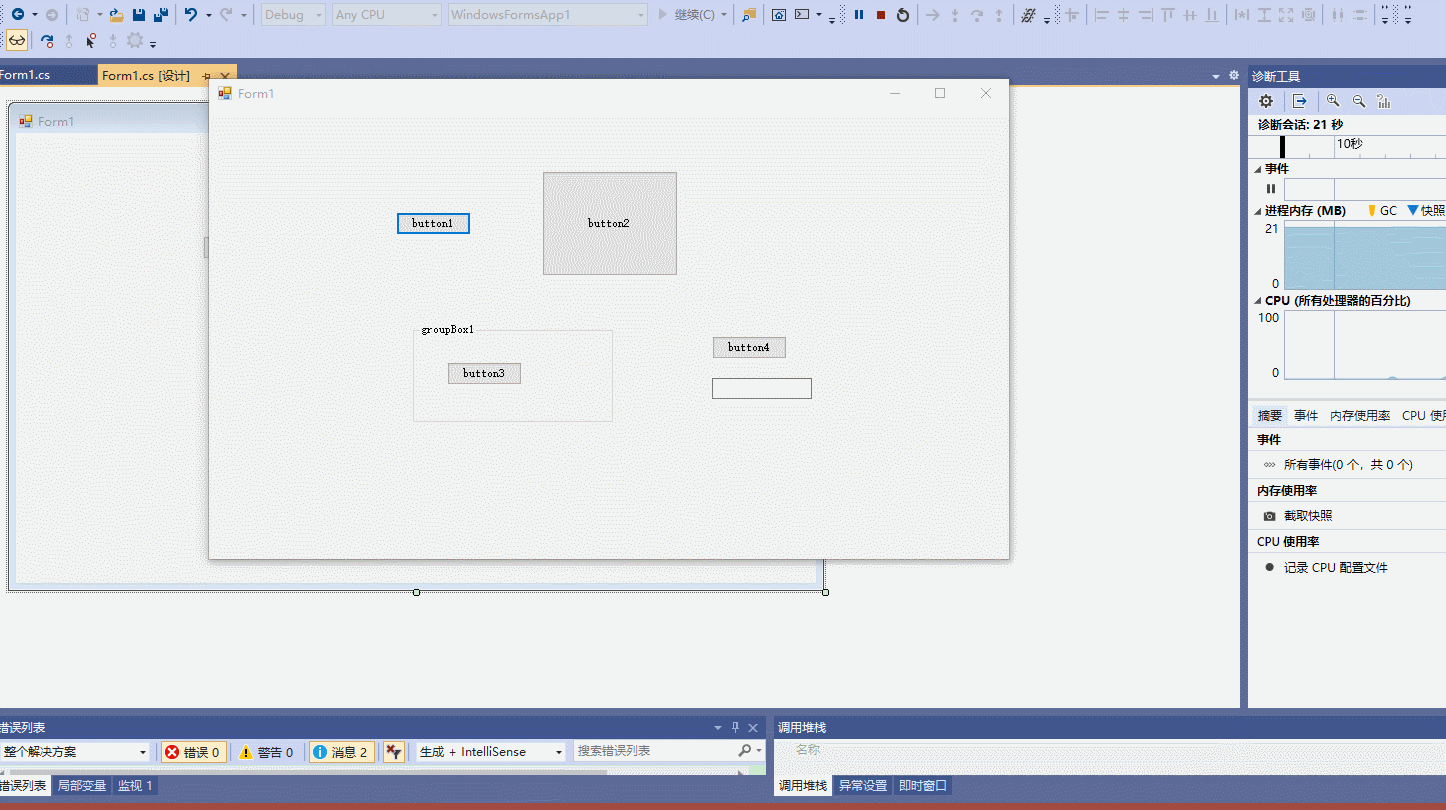Toggle the 警告 0 warnings filter

point(266,752)
